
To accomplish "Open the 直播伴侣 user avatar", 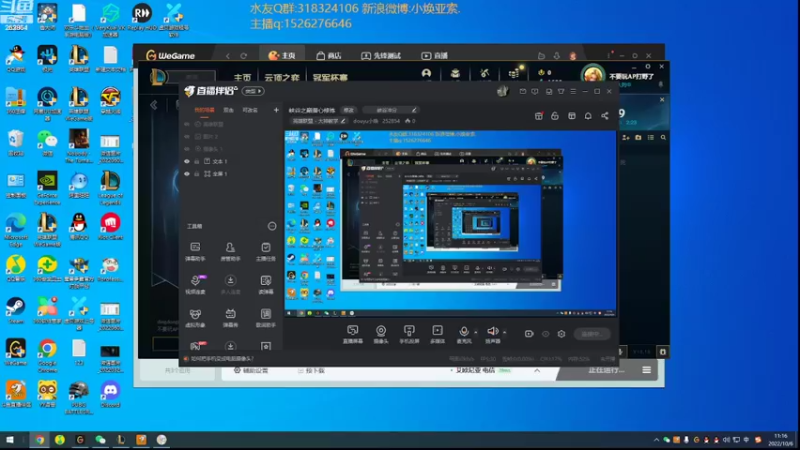I will pyautogui.click(x=503, y=91).
